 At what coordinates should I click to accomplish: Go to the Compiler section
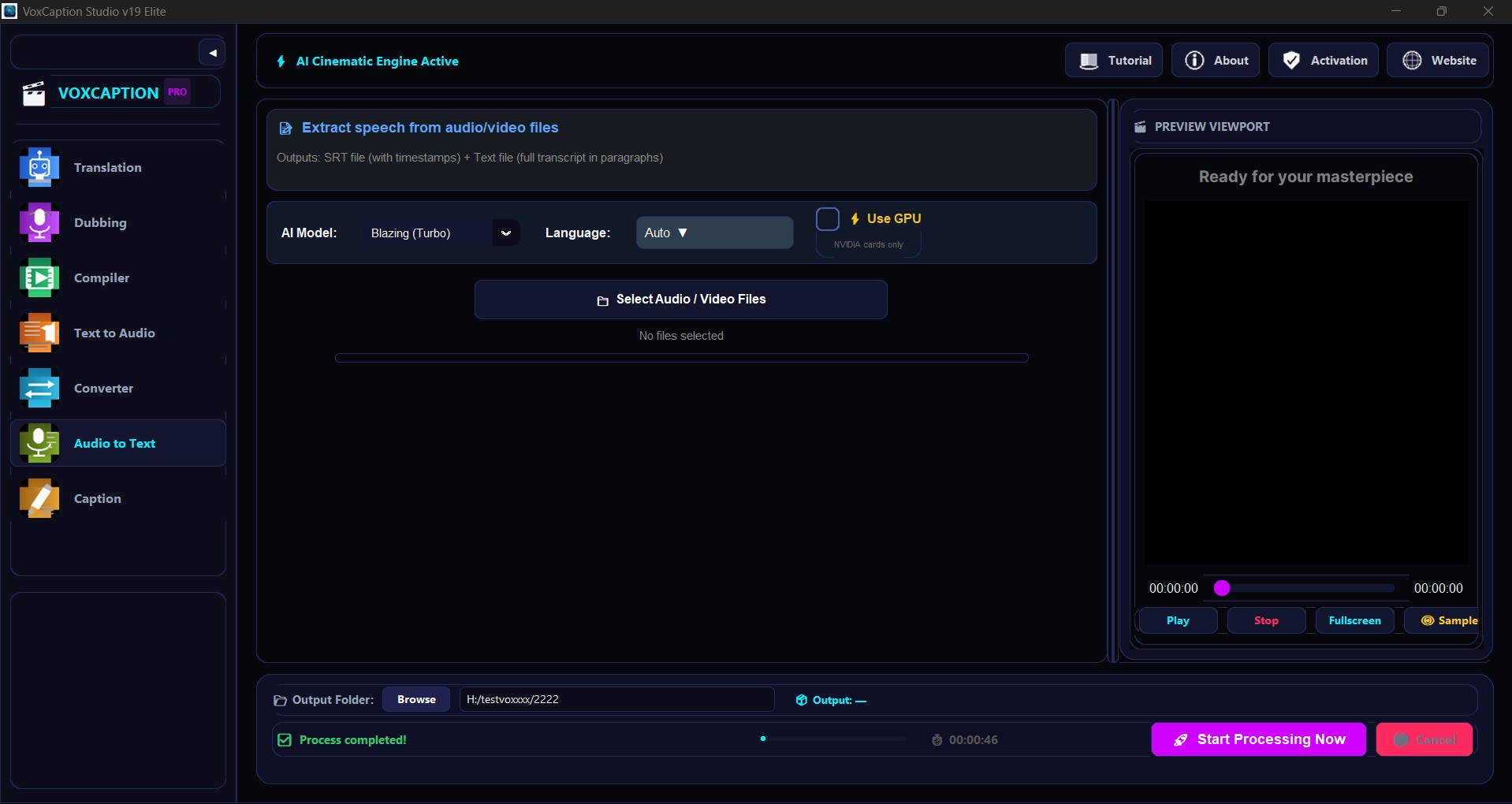tap(118, 277)
